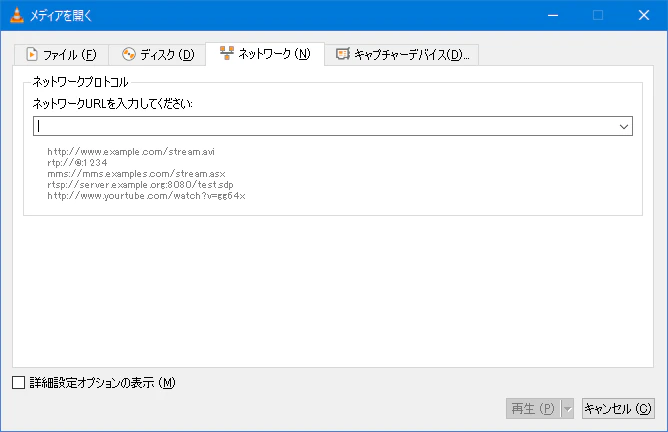The image size is (668, 432).
Task: Minimize the メディアを開く dialog
Action: [x=553, y=15]
